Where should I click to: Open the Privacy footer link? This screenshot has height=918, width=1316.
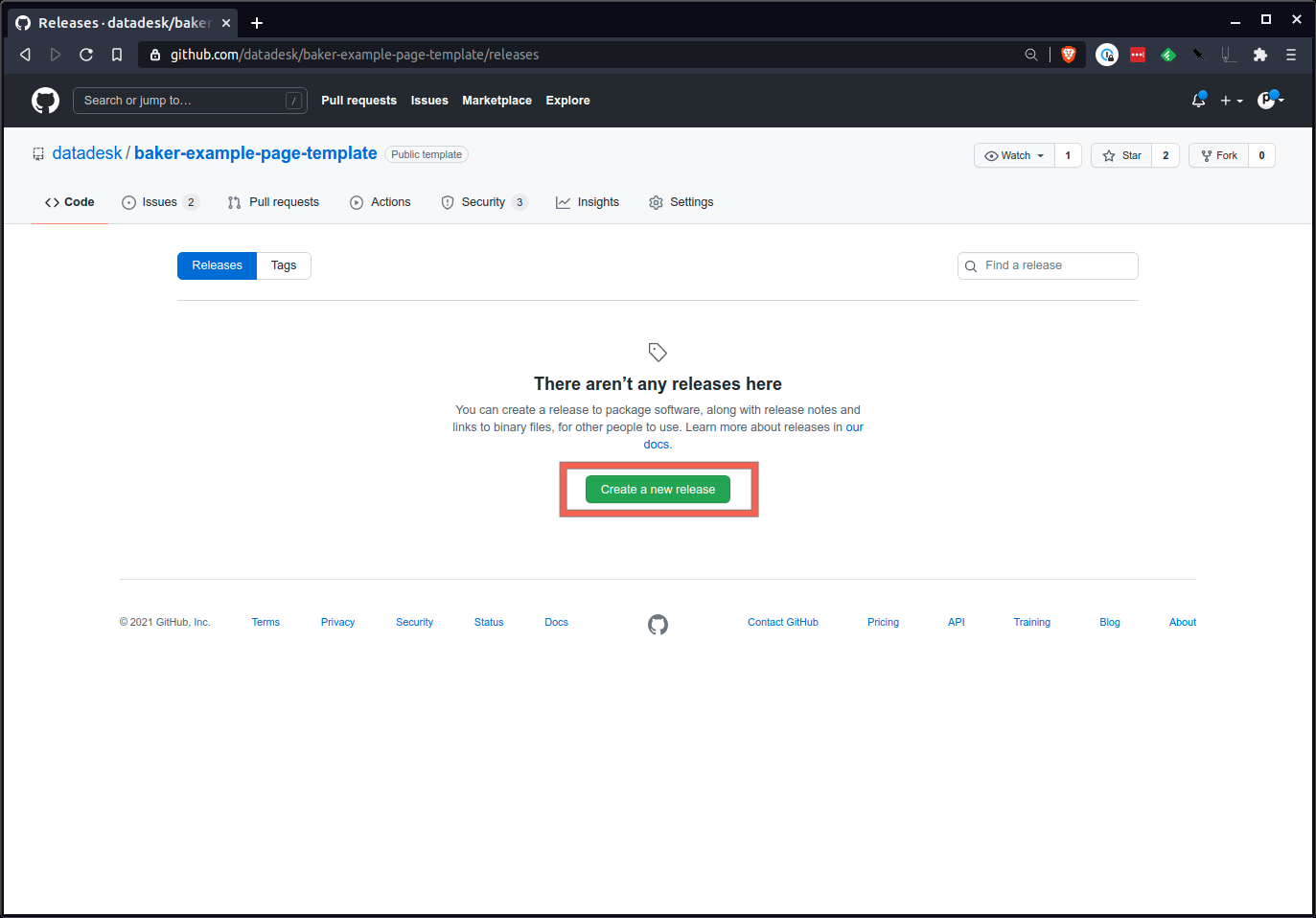pos(337,622)
